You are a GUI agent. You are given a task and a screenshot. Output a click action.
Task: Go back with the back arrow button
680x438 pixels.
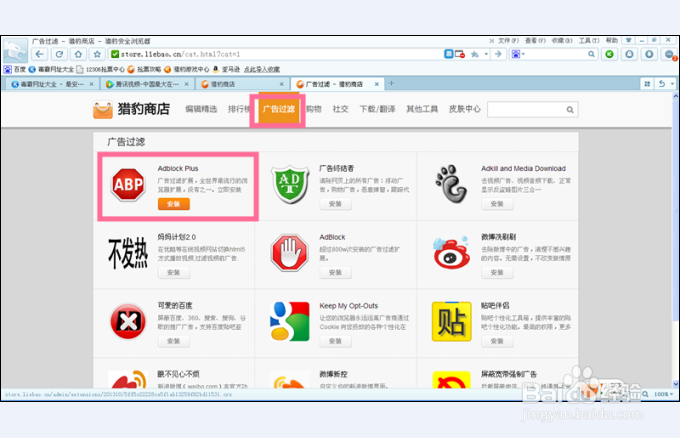[40, 54]
